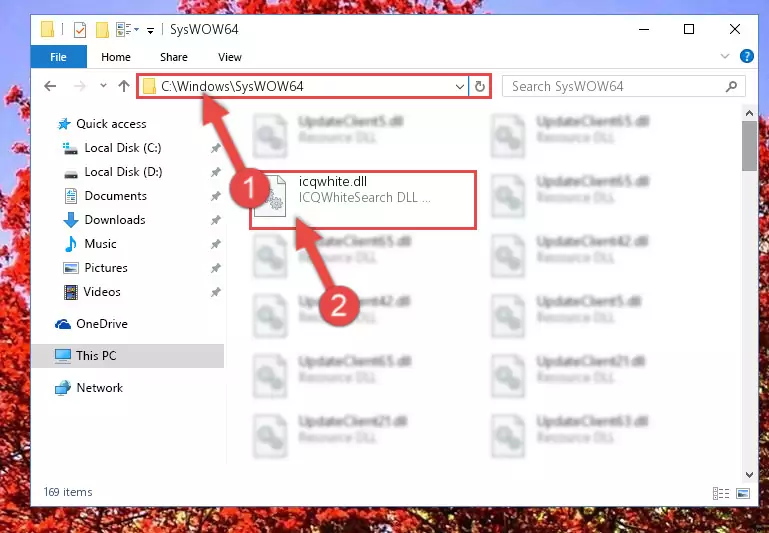This screenshot has width=769, height=533.
Task: Click the New folder icon in quick toolbar
Action: coord(102,30)
